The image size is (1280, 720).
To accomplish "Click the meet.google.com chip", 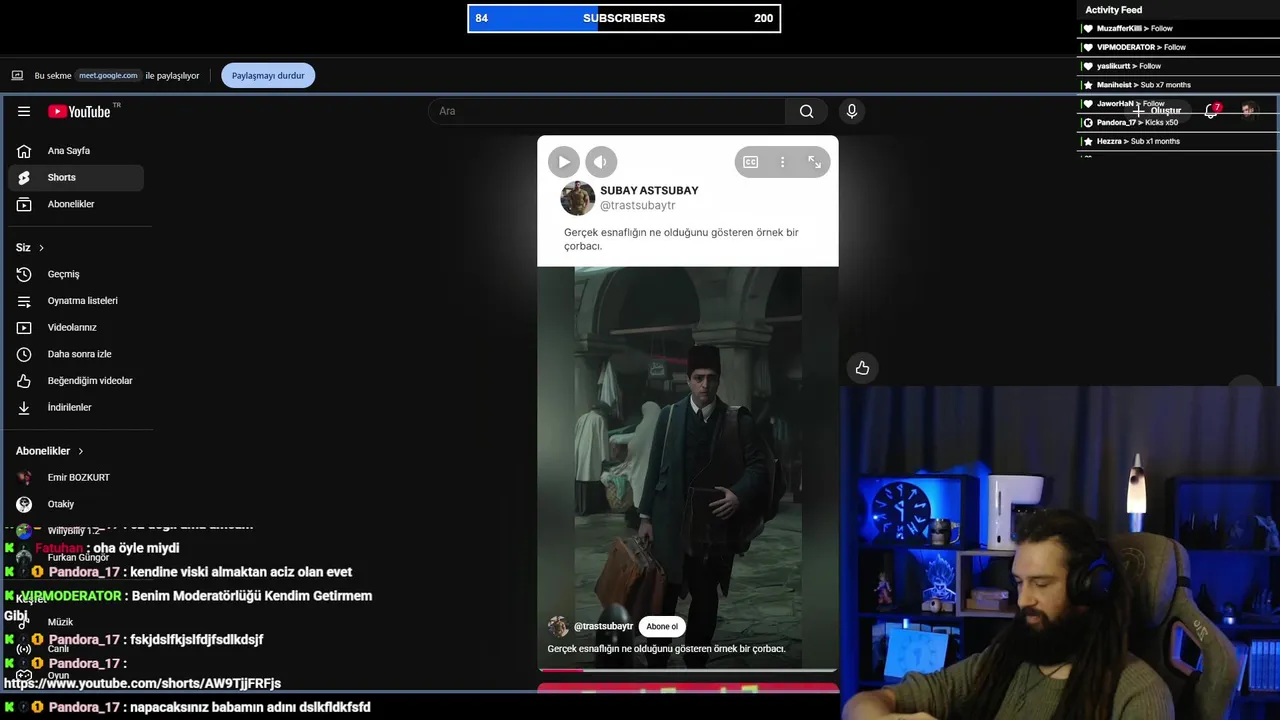I will coord(108,75).
